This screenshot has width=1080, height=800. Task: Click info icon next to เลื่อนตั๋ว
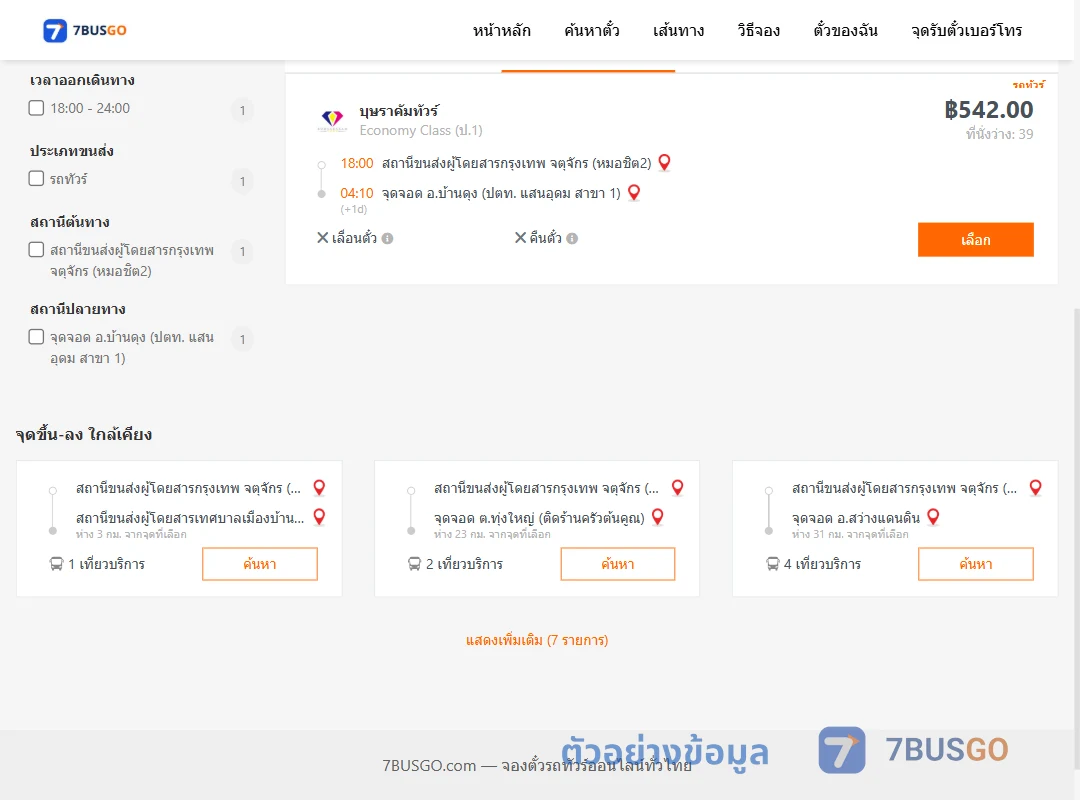[x=388, y=238]
